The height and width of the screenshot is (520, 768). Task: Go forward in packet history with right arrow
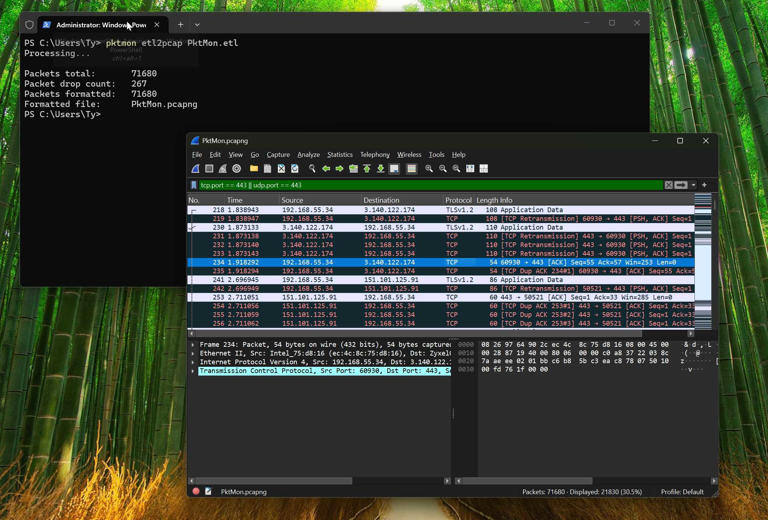[339, 168]
